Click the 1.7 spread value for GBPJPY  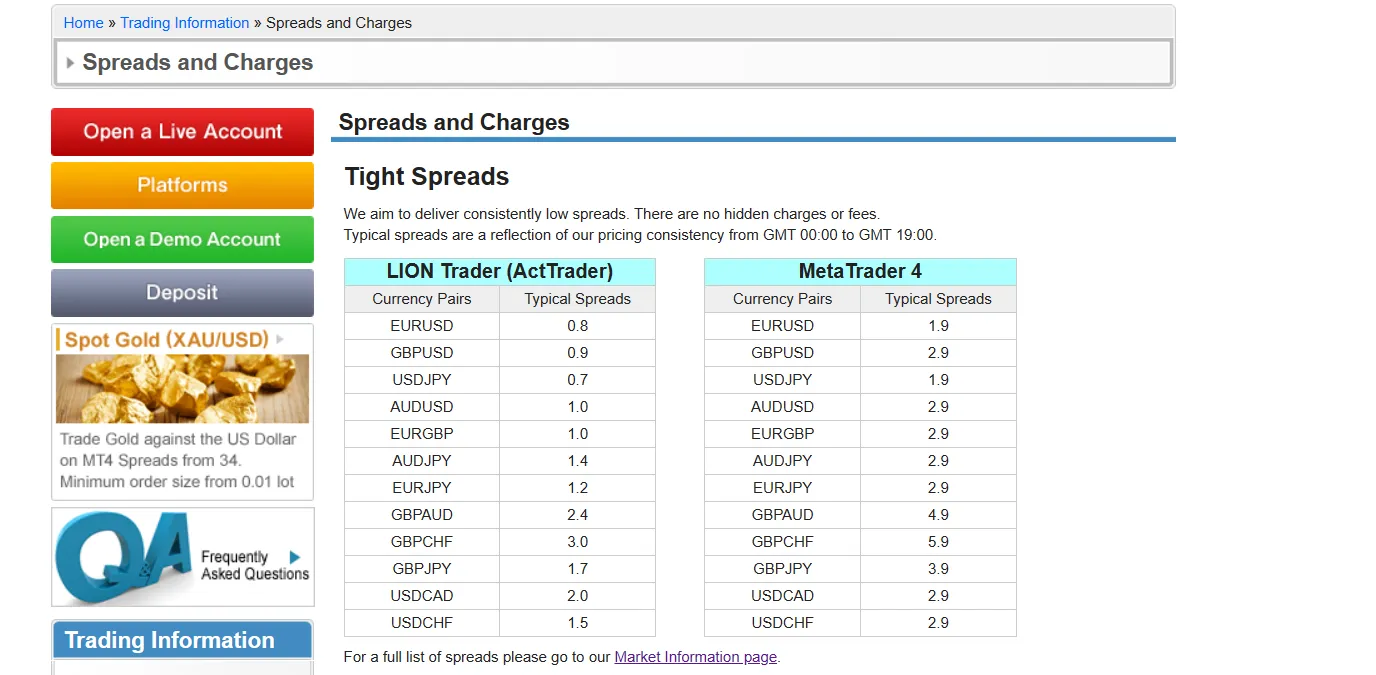click(x=577, y=569)
